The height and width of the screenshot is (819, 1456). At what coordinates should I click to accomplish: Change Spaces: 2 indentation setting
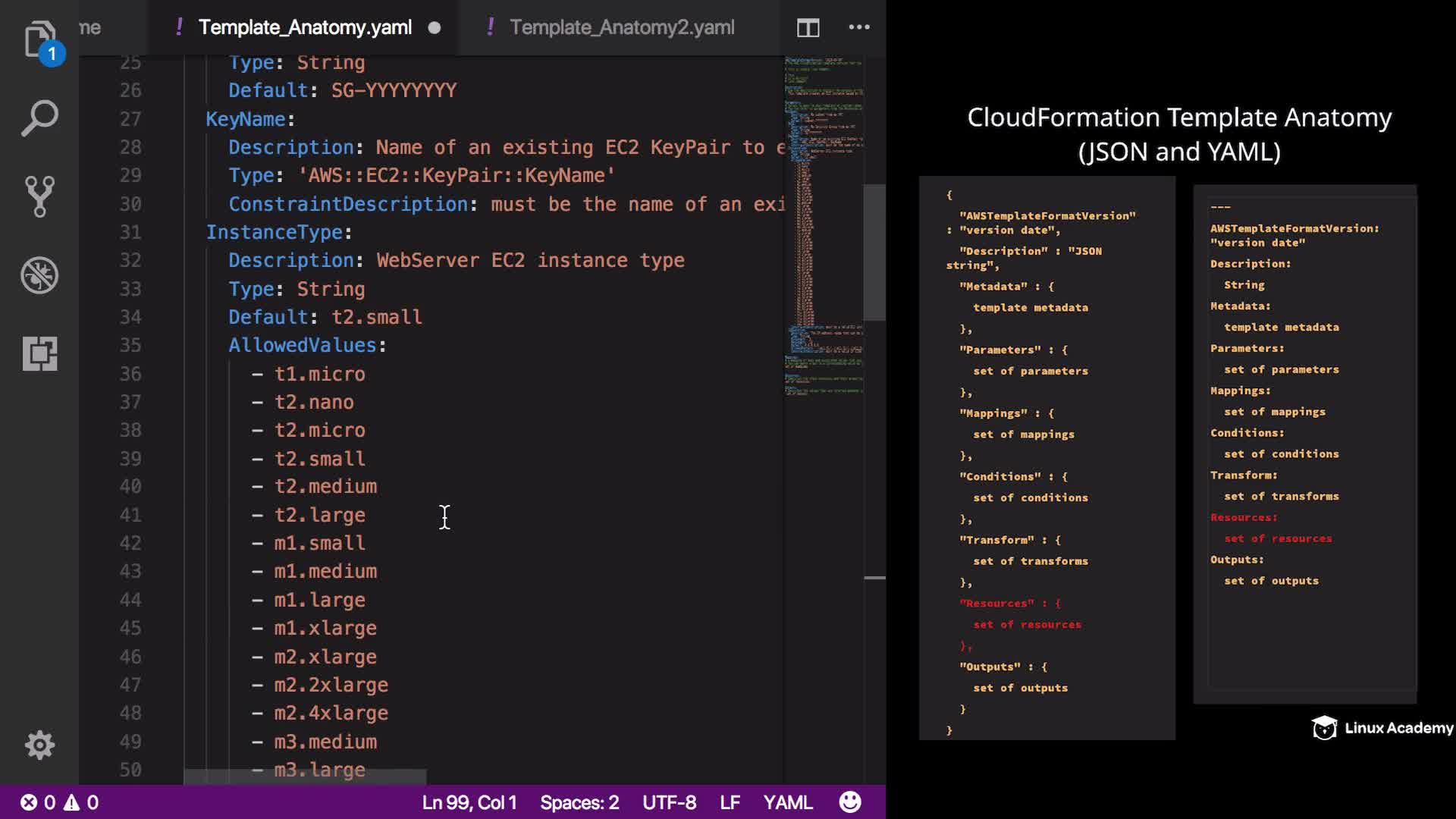[x=579, y=802]
